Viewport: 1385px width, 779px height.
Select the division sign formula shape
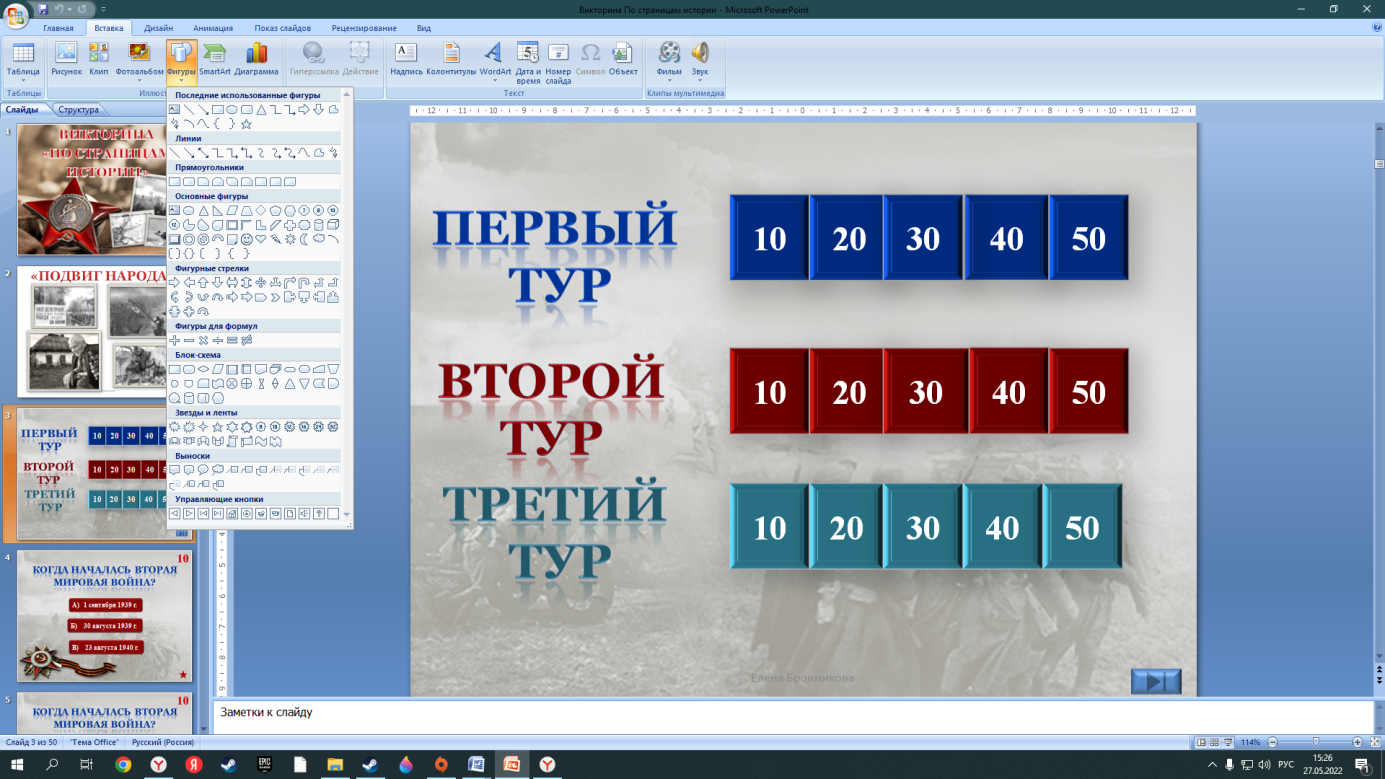click(218, 340)
